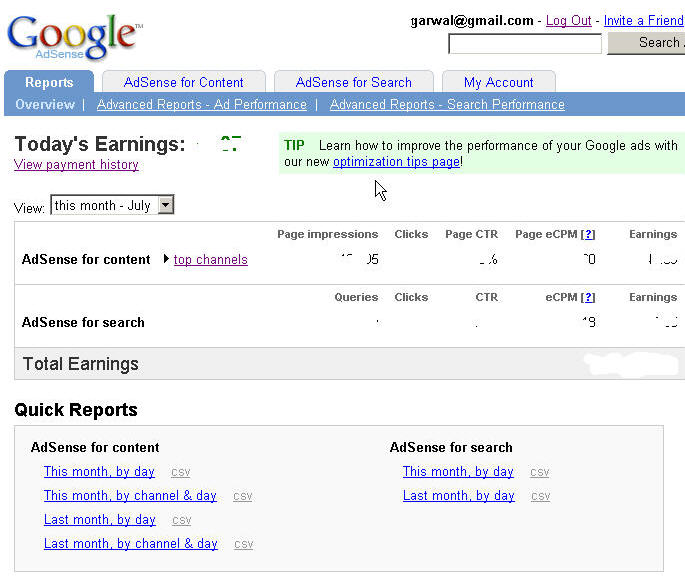Open View payment history
This screenshot has height=579, width=685.
coord(76,165)
